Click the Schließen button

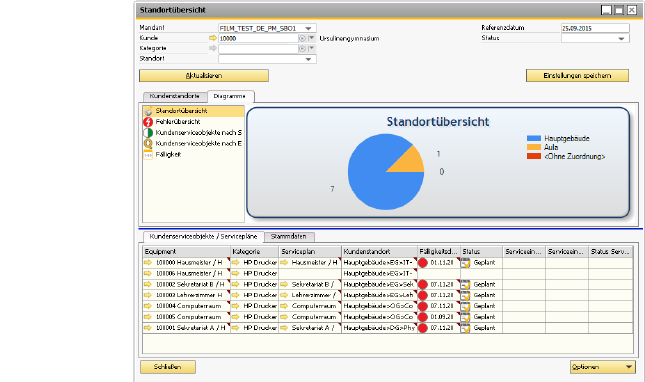click(x=168, y=367)
